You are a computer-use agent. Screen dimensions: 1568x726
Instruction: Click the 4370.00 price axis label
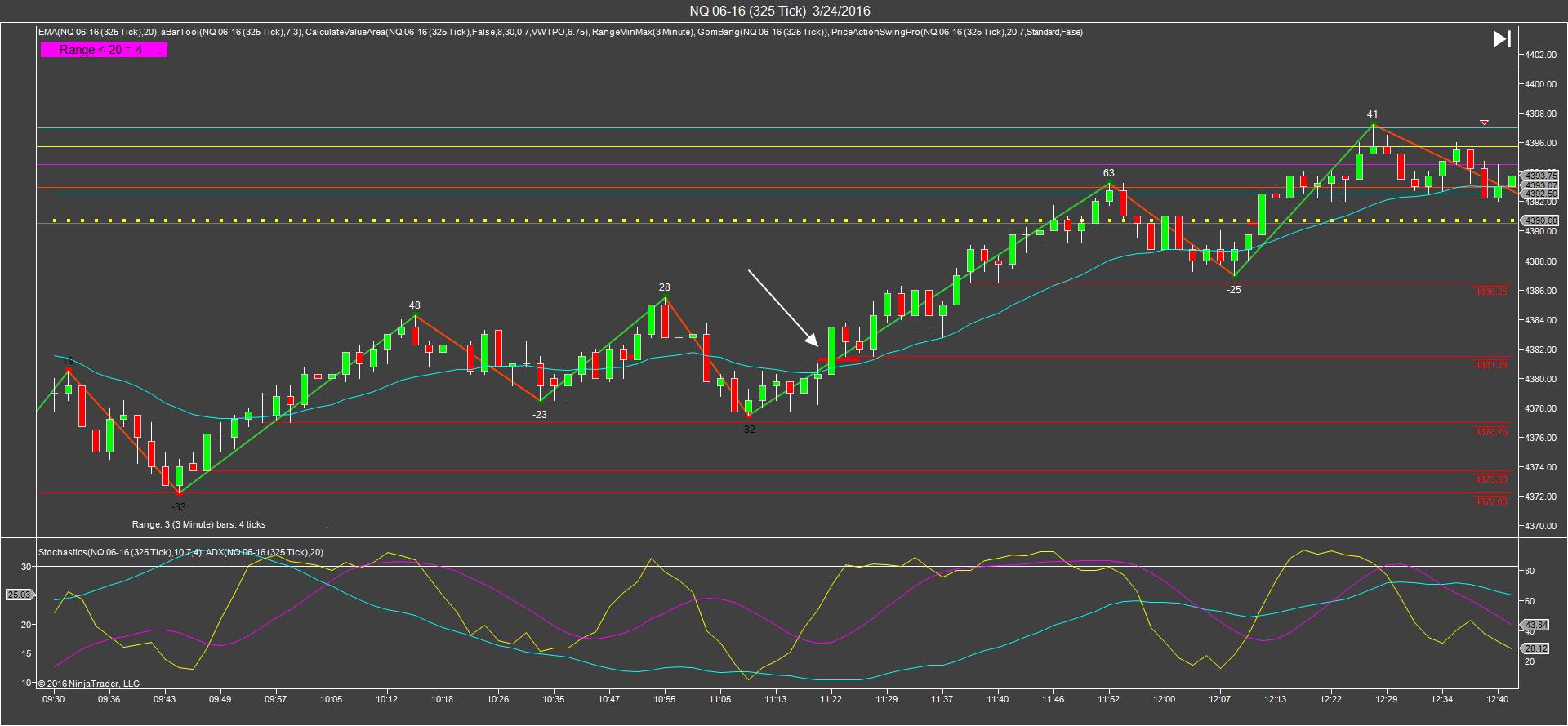click(x=1539, y=526)
